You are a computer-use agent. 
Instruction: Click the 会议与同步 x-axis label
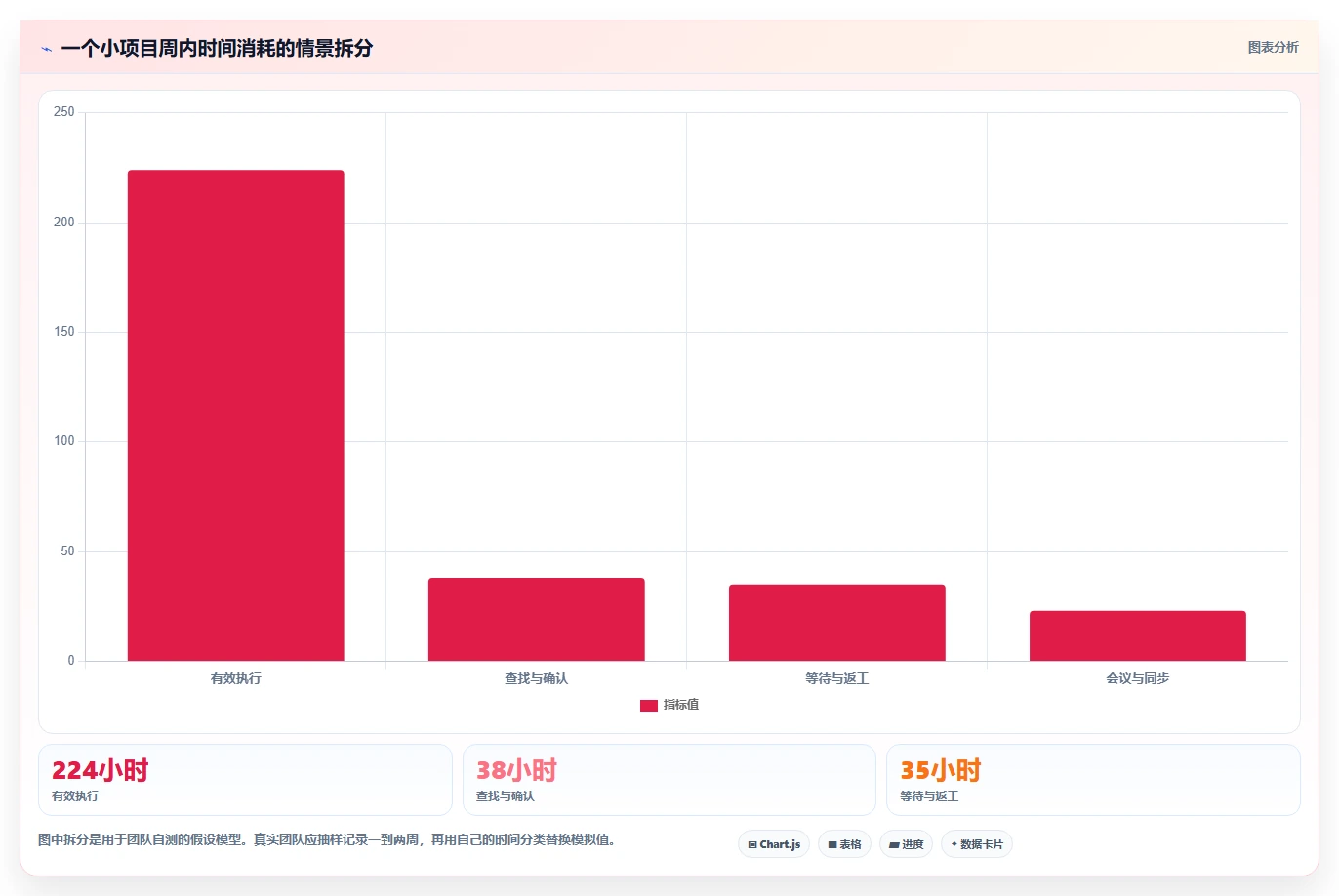(1138, 678)
